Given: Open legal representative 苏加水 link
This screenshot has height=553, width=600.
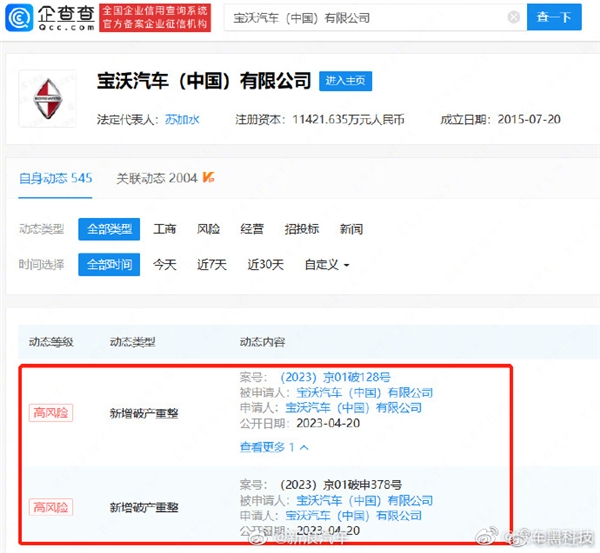Looking at the screenshot, I should pos(182,120).
